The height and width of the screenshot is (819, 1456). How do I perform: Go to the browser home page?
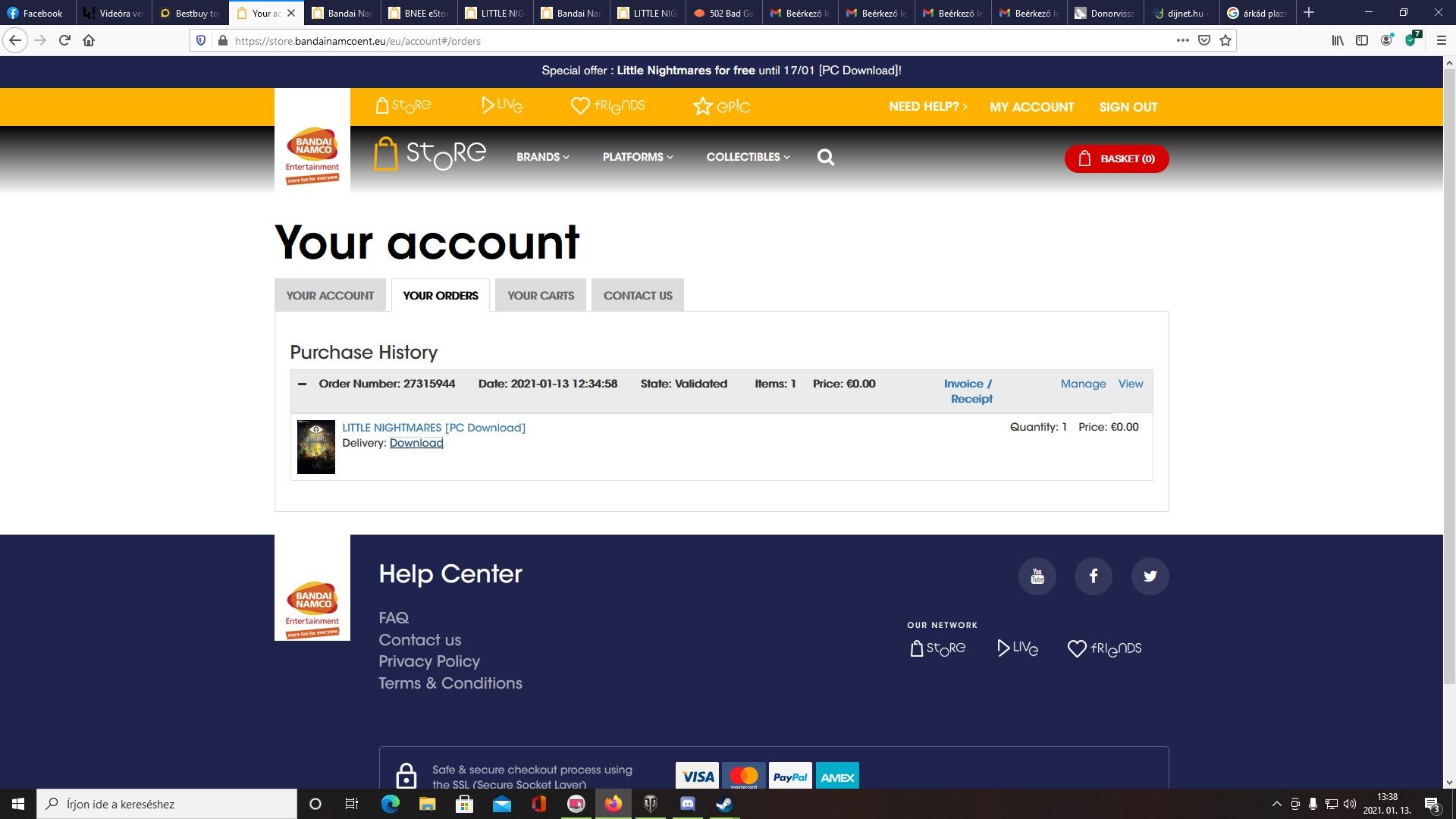(89, 40)
